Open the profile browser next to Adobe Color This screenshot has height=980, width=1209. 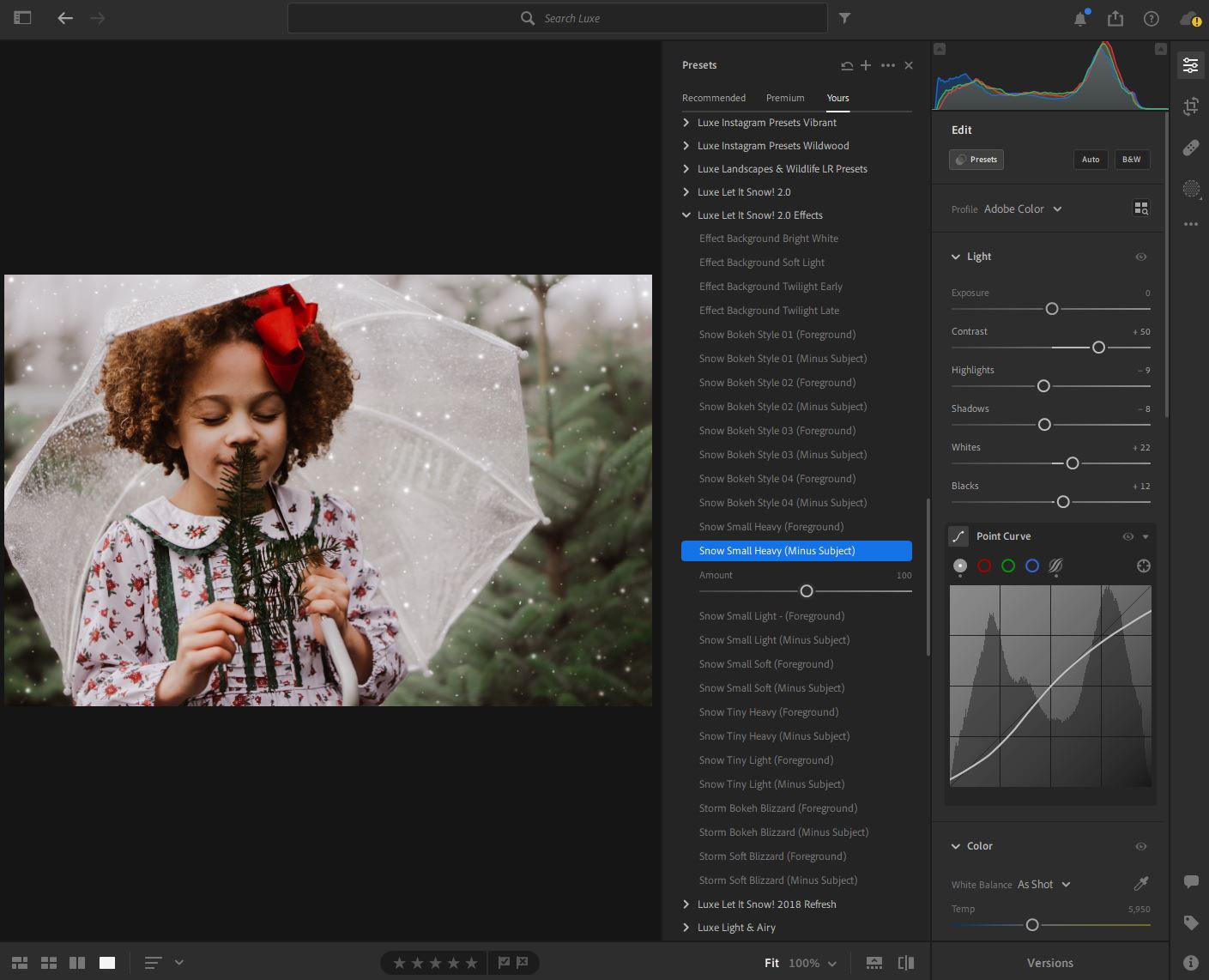(x=1141, y=208)
